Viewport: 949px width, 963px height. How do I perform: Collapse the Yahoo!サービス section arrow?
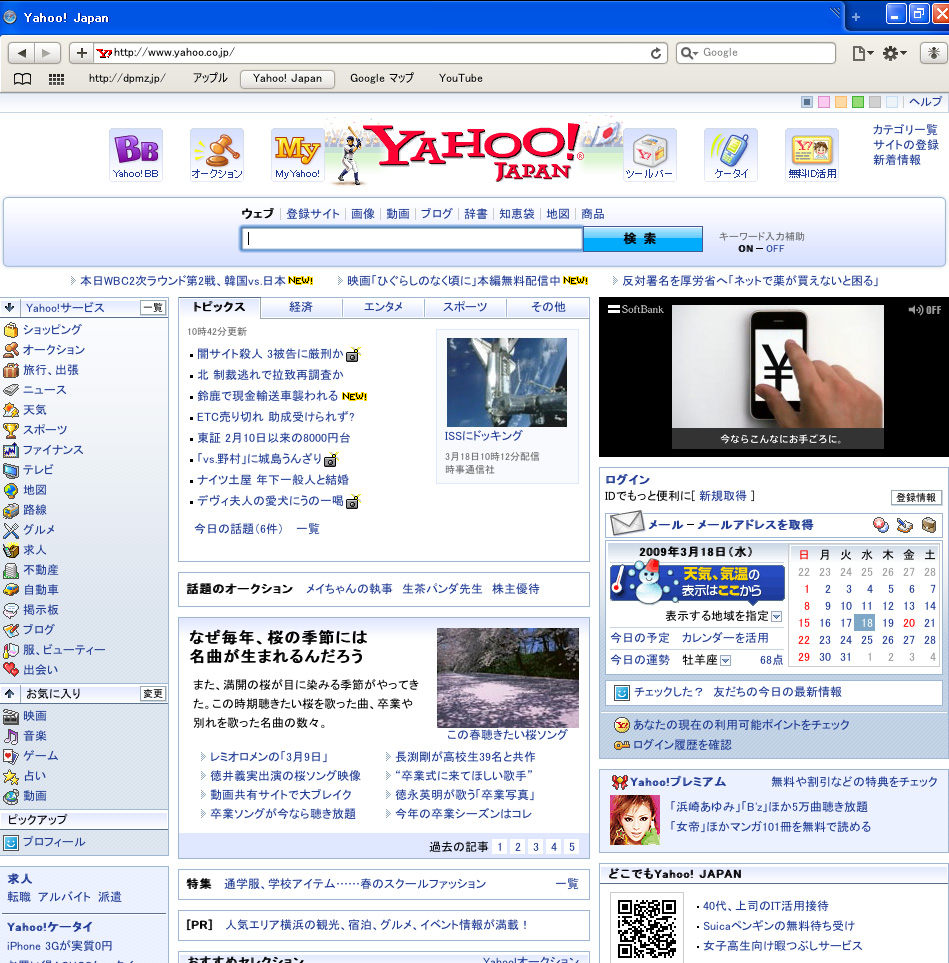tap(9, 307)
